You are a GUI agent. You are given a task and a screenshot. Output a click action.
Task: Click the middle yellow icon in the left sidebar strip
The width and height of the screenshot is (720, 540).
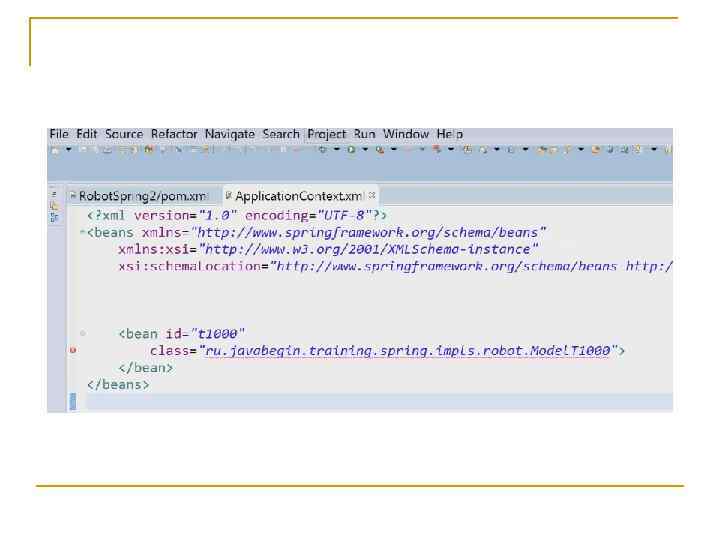click(x=54, y=206)
